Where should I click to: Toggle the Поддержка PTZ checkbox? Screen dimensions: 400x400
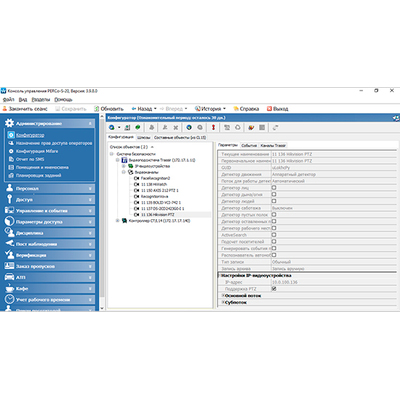click(274, 289)
